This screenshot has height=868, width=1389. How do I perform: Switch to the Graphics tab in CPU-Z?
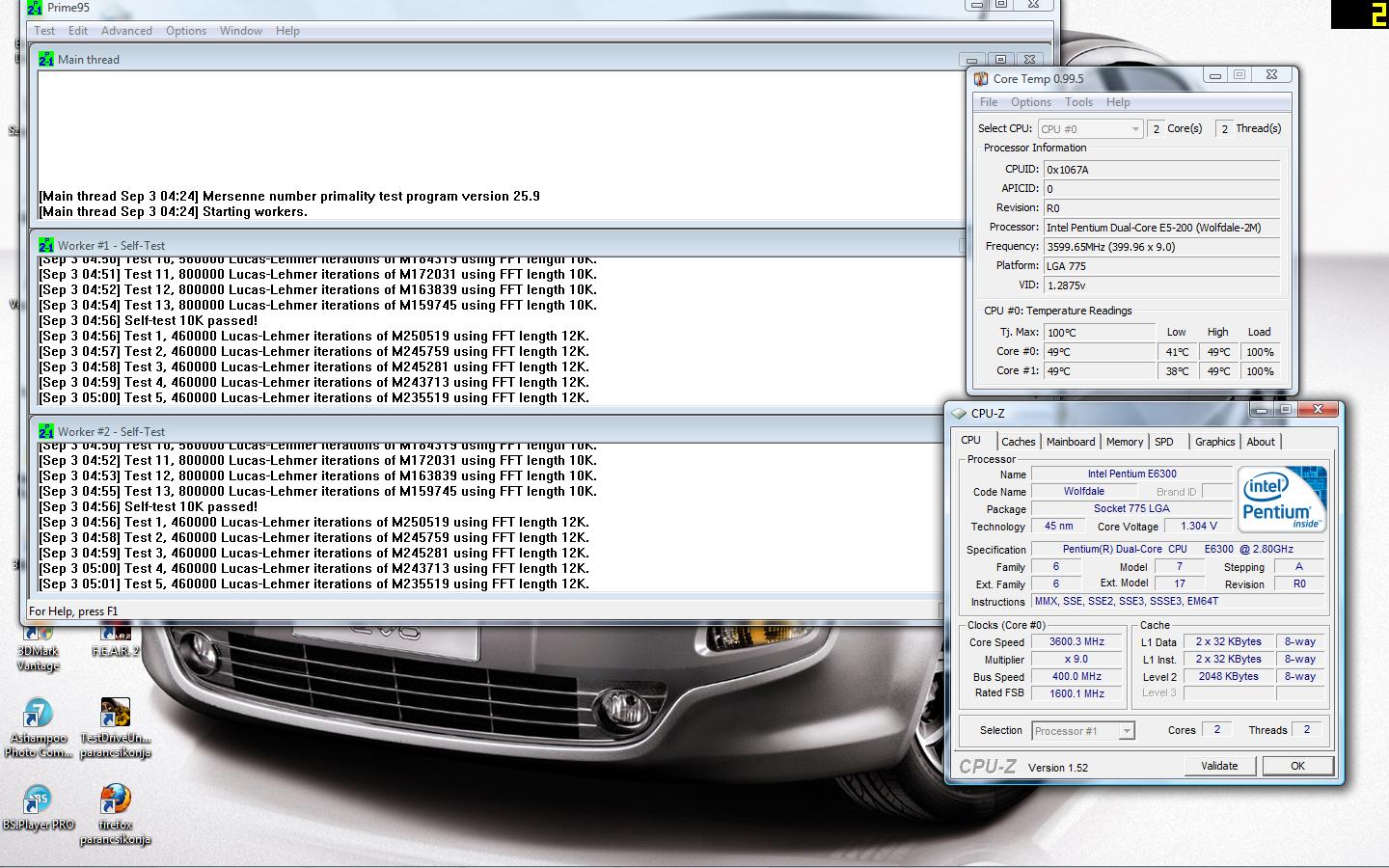pyautogui.click(x=1214, y=442)
